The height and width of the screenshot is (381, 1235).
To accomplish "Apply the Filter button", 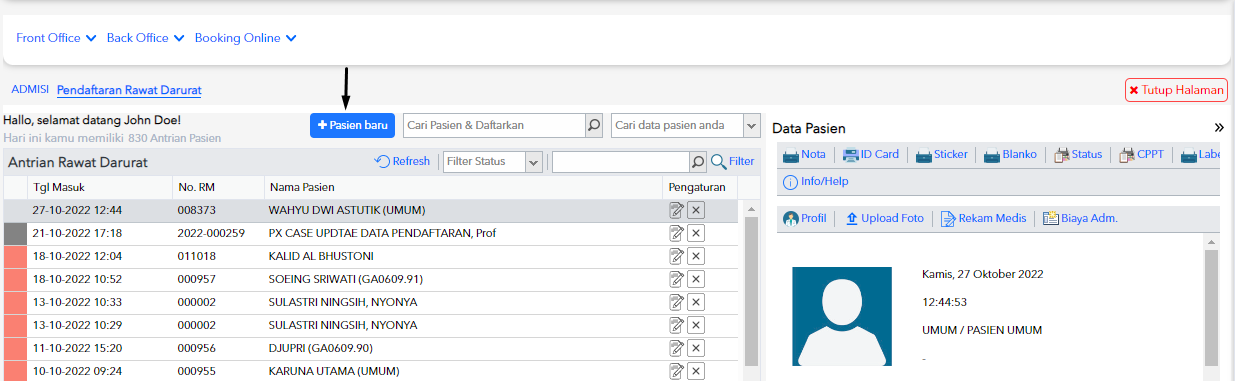I will coord(733,161).
